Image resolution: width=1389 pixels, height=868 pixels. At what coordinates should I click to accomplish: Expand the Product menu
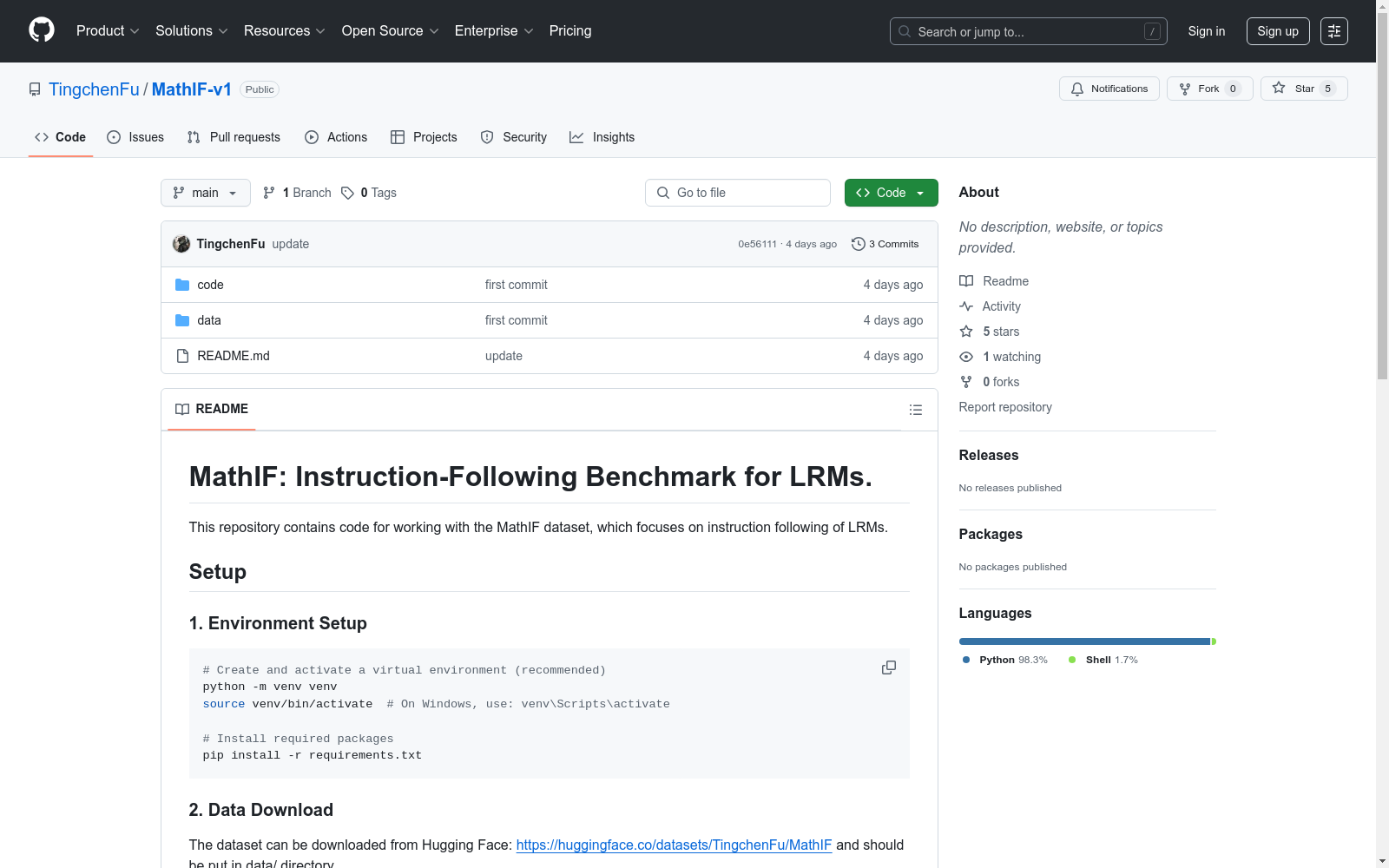tap(108, 30)
